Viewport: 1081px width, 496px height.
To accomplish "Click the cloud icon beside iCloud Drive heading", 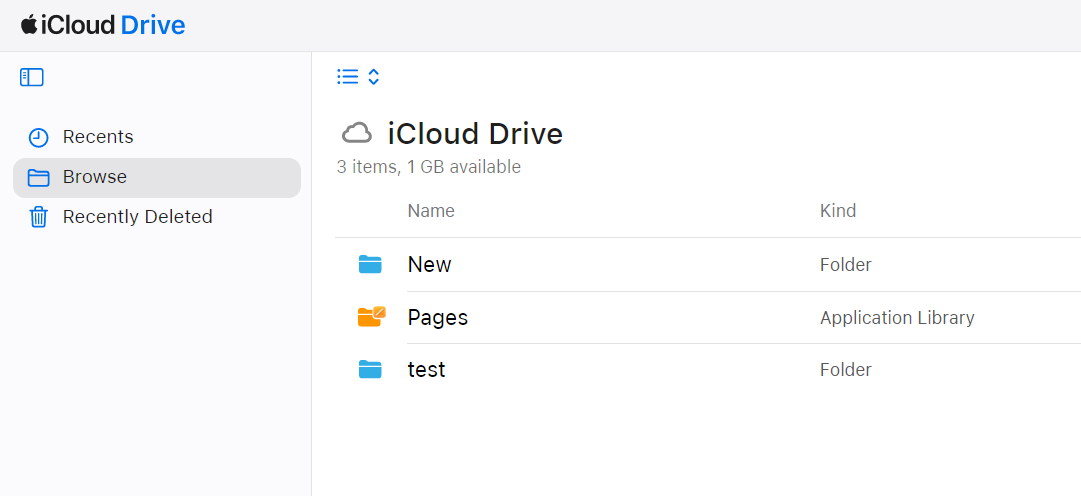I will [x=357, y=133].
